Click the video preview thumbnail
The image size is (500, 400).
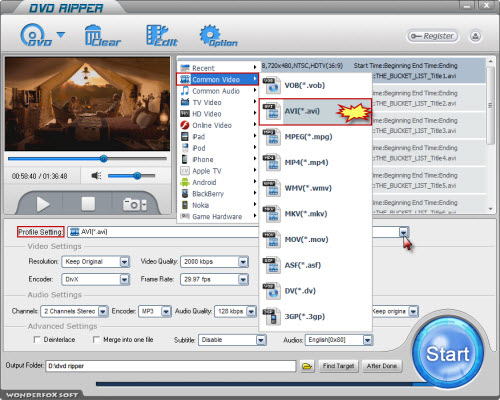[x=87, y=104]
